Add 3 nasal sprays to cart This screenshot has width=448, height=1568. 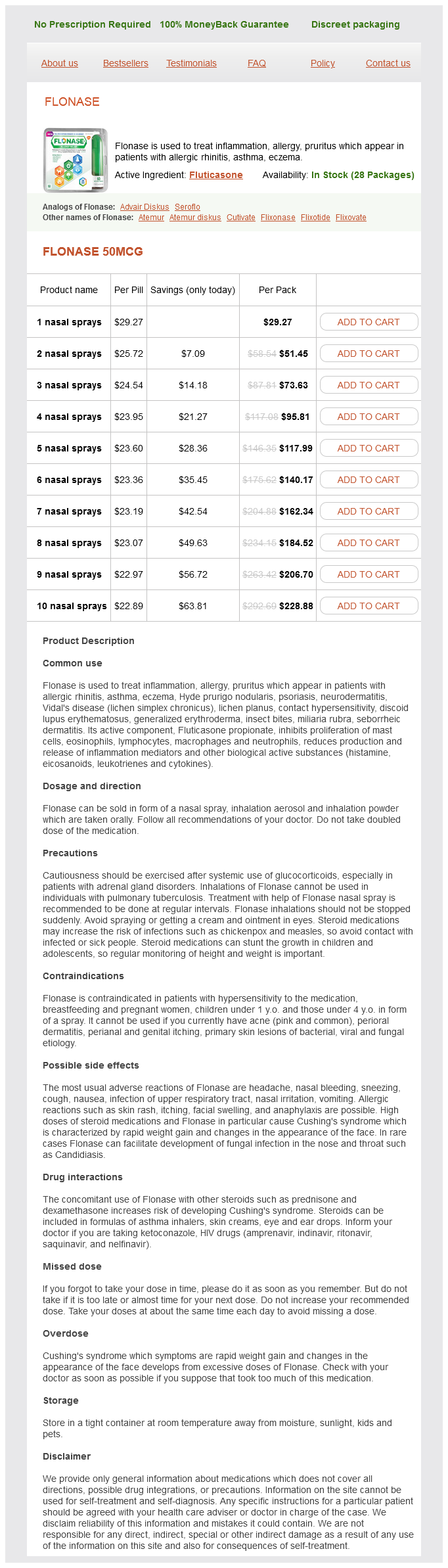369,385
